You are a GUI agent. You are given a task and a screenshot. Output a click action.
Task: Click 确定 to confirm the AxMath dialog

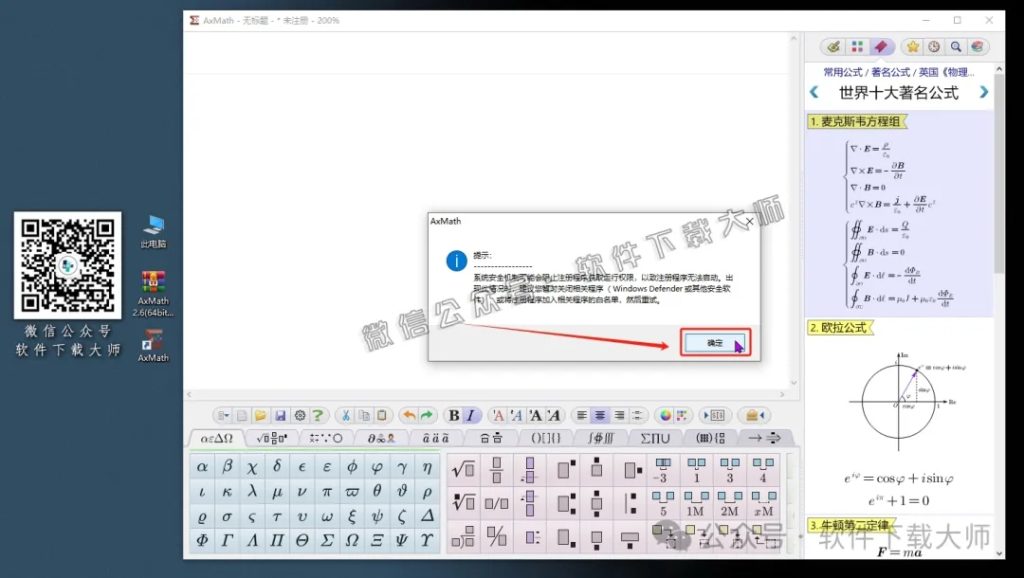click(715, 342)
